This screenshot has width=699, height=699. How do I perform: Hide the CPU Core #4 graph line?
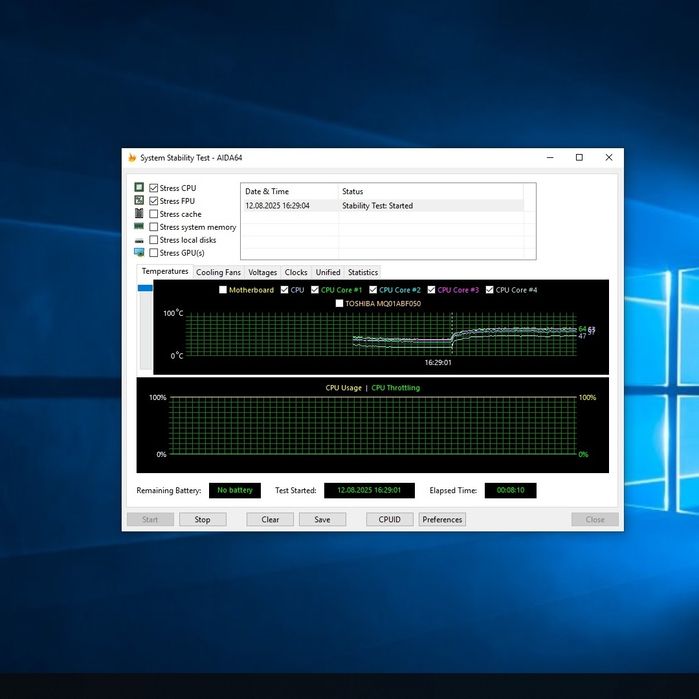489,290
